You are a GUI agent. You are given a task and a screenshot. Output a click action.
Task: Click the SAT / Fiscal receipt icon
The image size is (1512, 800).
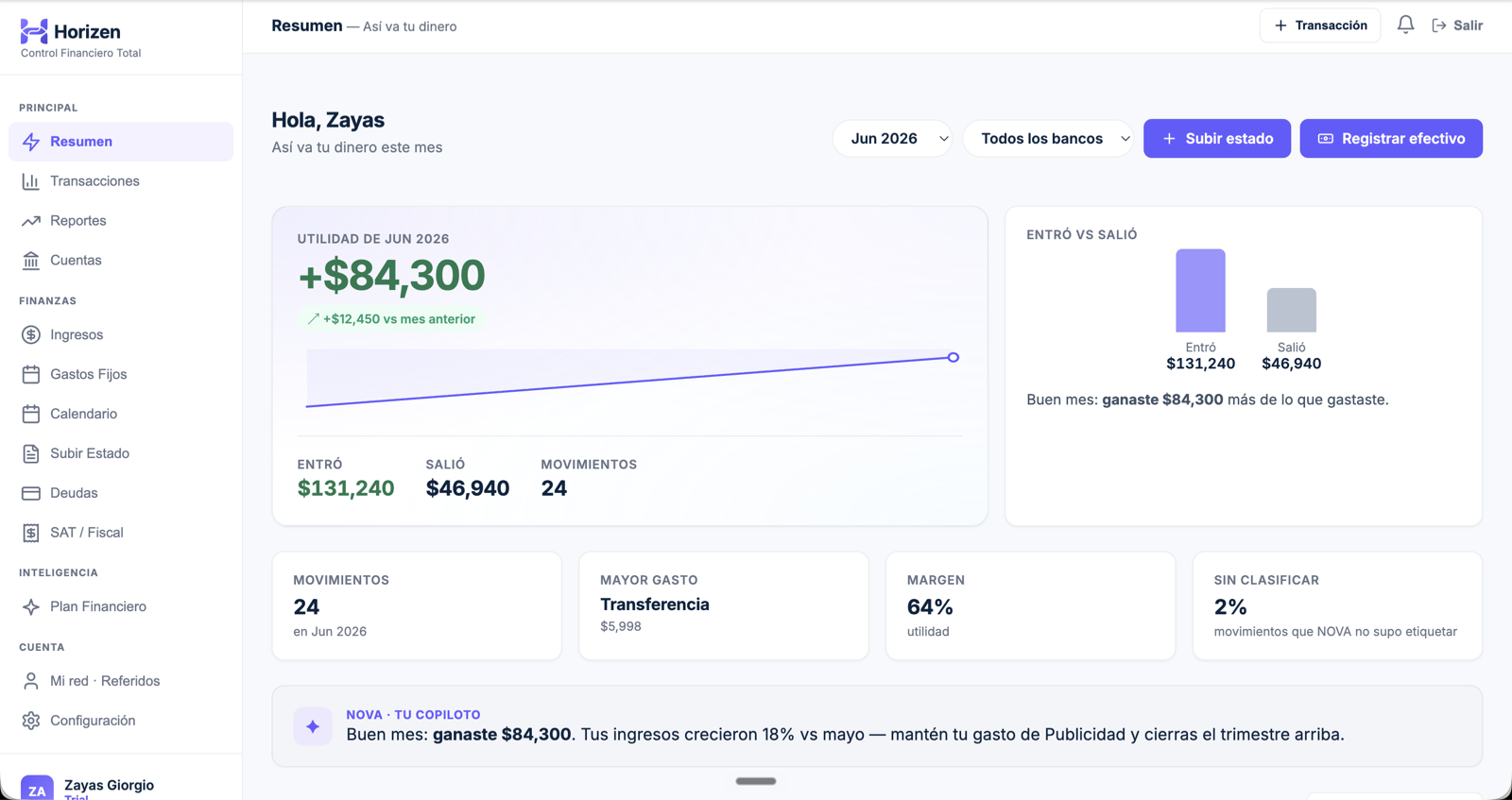31,533
